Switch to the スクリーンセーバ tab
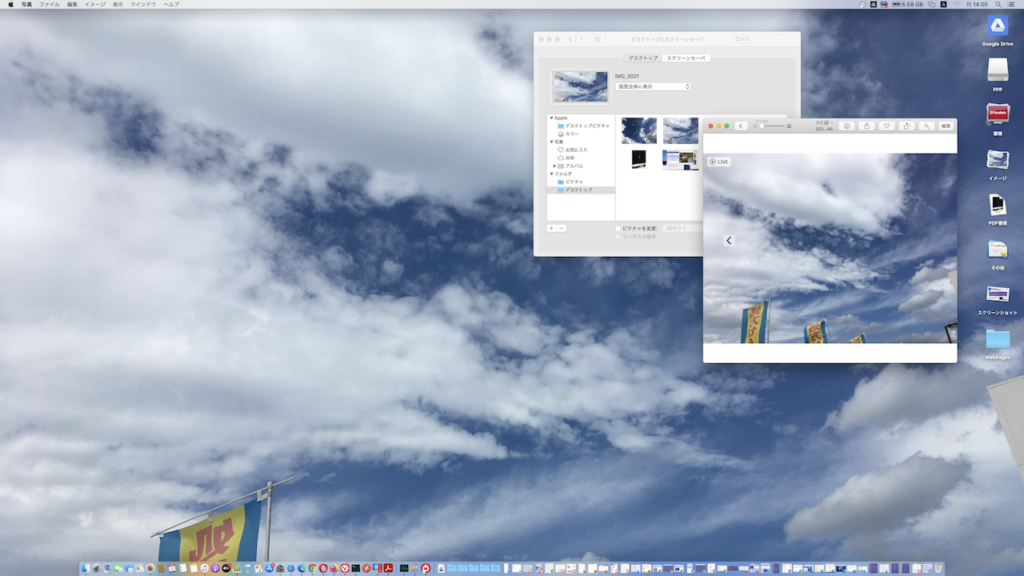The image size is (1024, 576). pos(686,58)
